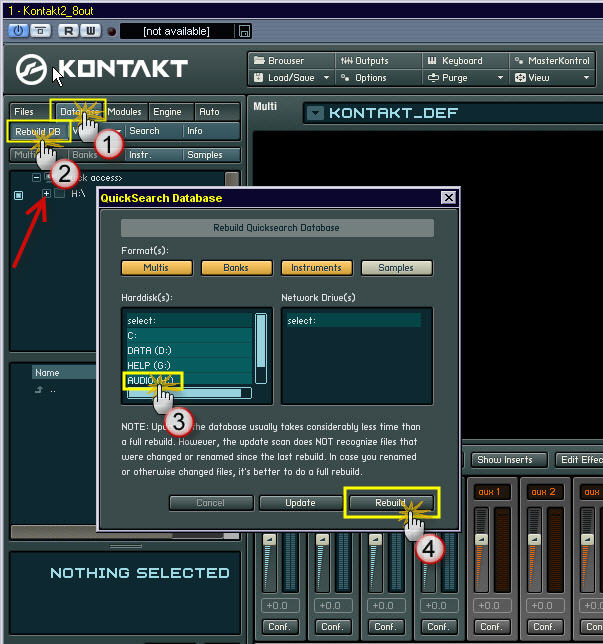603x644 pixels.
Task: Click 'select:' in Network Drive(s) list
Action: pos(353,320)
